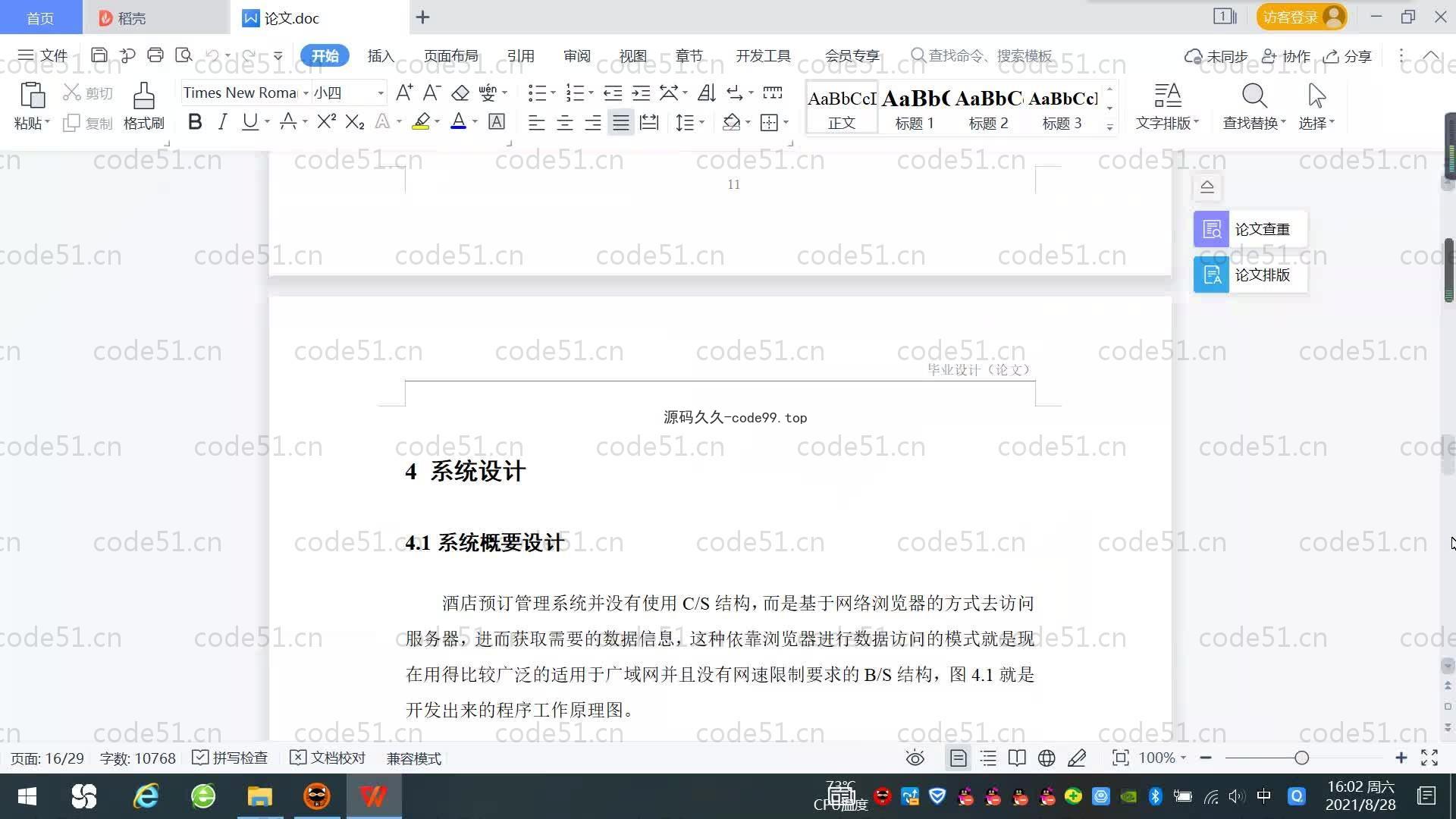Click the text highlight color marker
The width and height of the screenshot is (1456, 819).
(x=421, y=121)
